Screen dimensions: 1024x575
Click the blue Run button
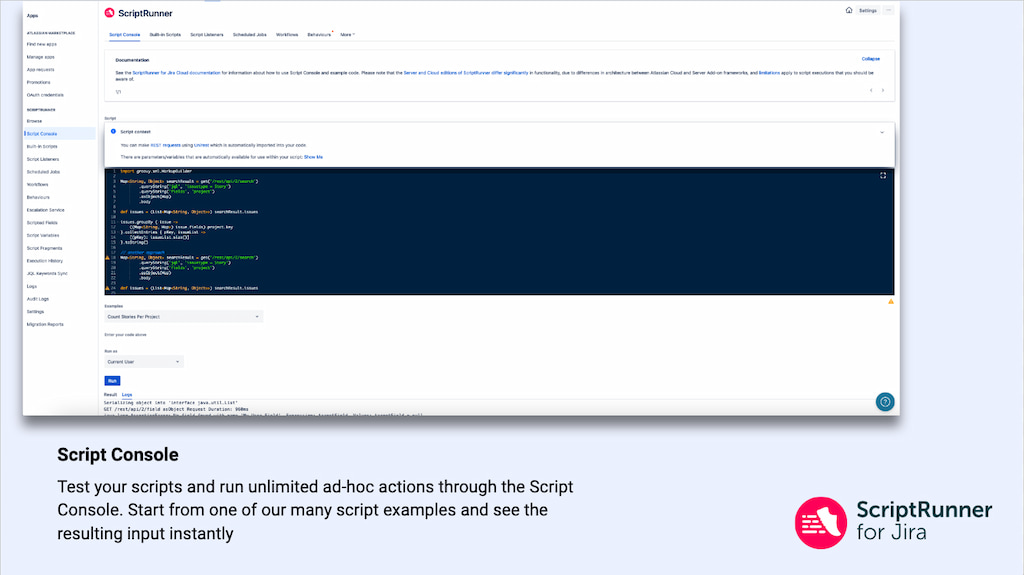coord(112,380)
